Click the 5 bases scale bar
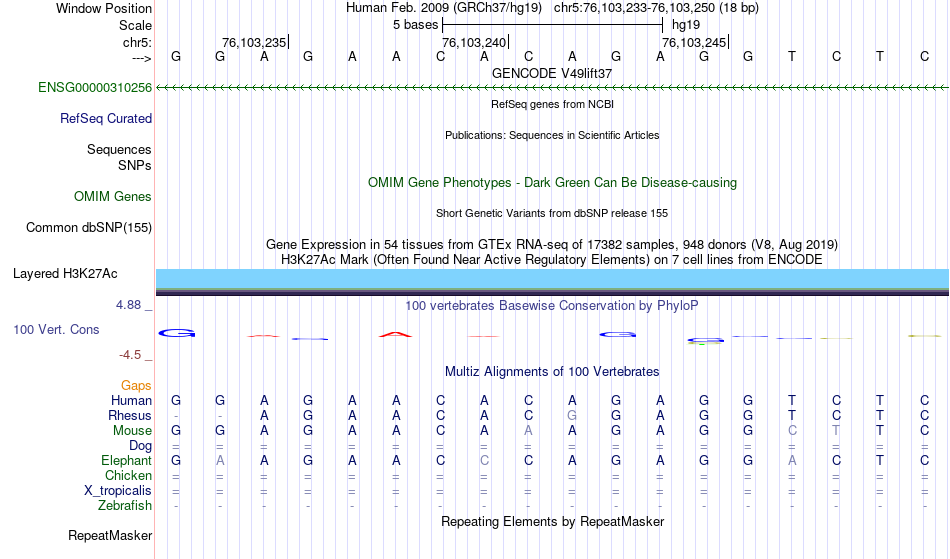This screenshot has width=950, height=559. 553,25
